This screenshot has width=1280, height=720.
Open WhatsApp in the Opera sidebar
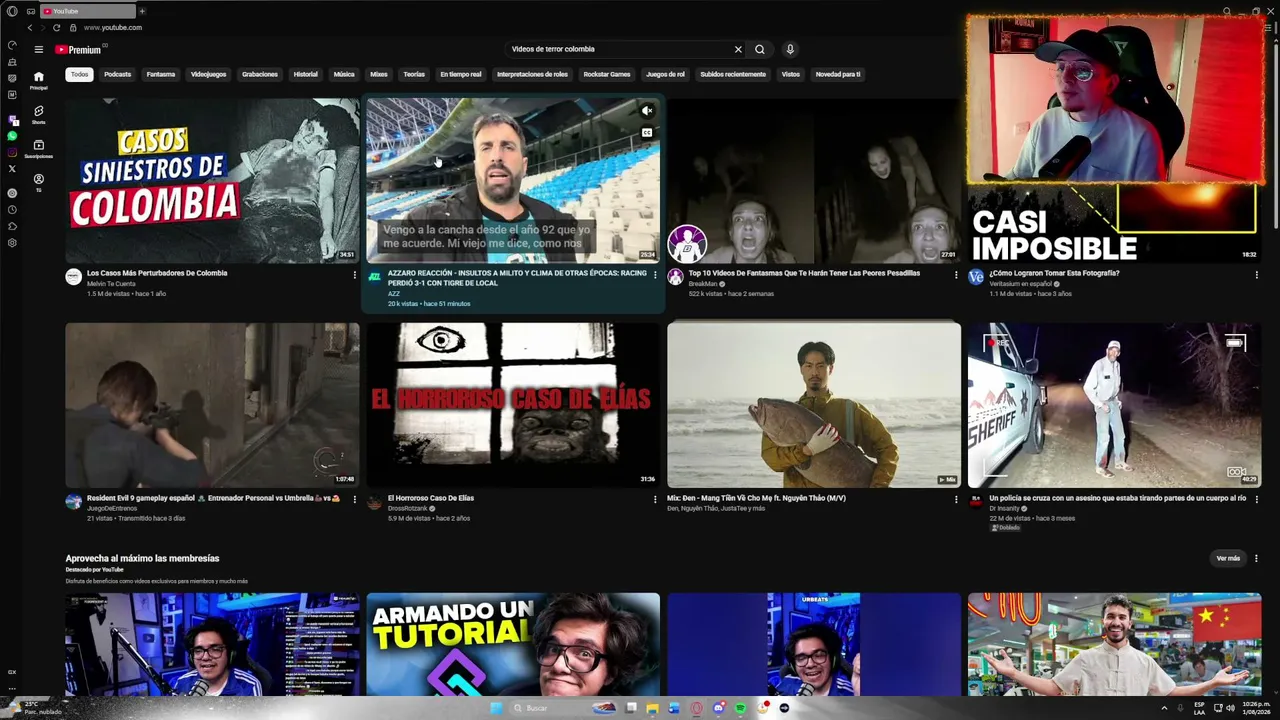(x=12, y=136)
